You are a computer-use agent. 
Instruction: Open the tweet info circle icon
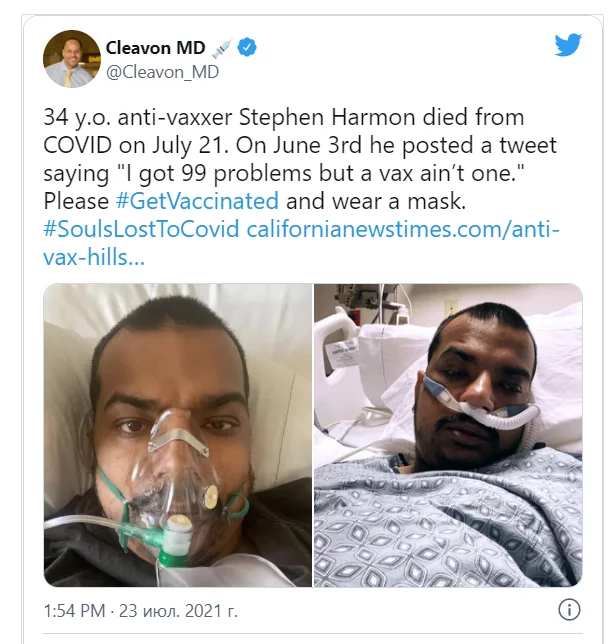tap(569, 610)
